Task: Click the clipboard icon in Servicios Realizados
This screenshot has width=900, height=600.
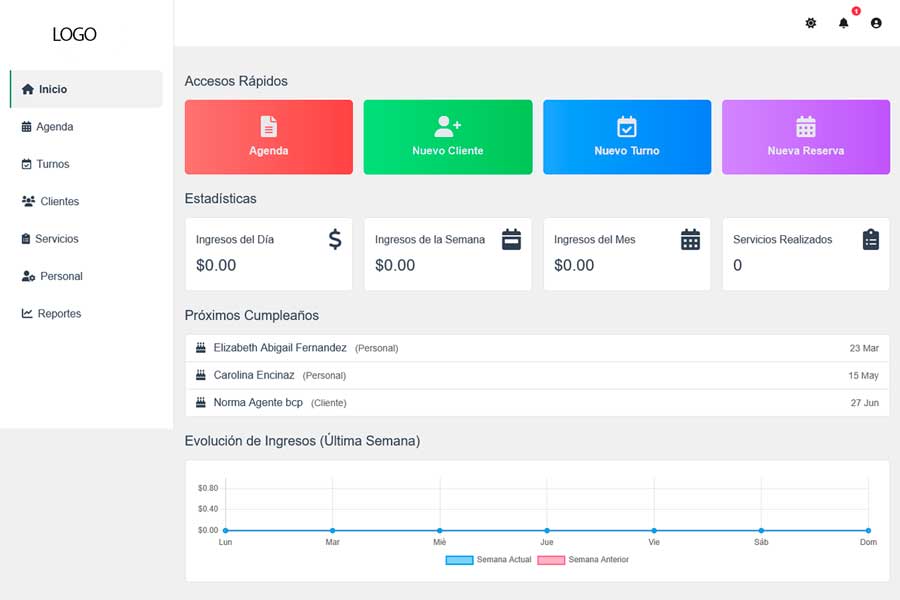Action: point(870,239)
